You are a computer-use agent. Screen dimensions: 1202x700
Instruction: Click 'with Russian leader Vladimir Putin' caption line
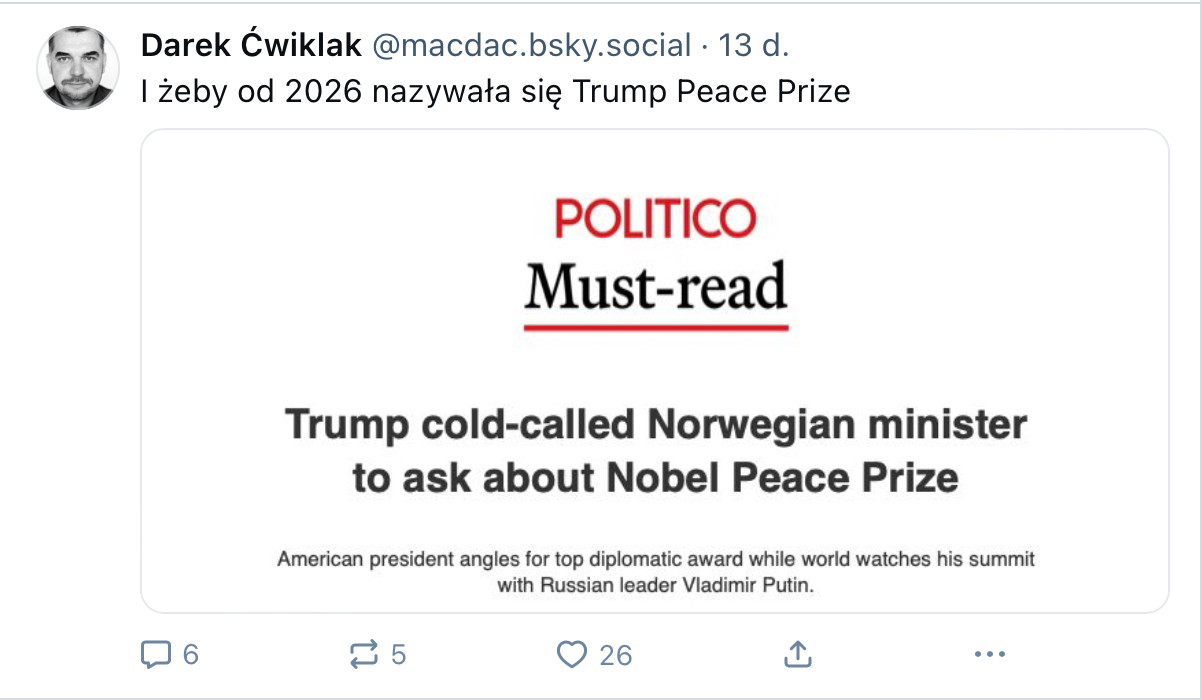point(656,586)
